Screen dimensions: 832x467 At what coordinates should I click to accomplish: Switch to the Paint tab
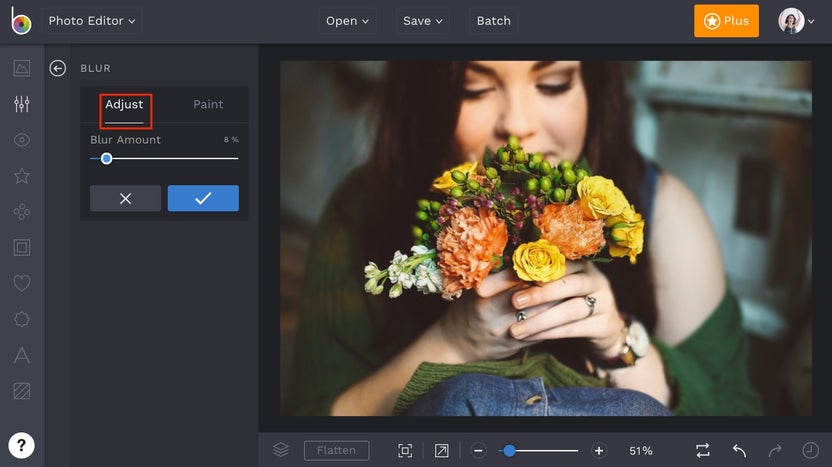[x=208, y=105]
